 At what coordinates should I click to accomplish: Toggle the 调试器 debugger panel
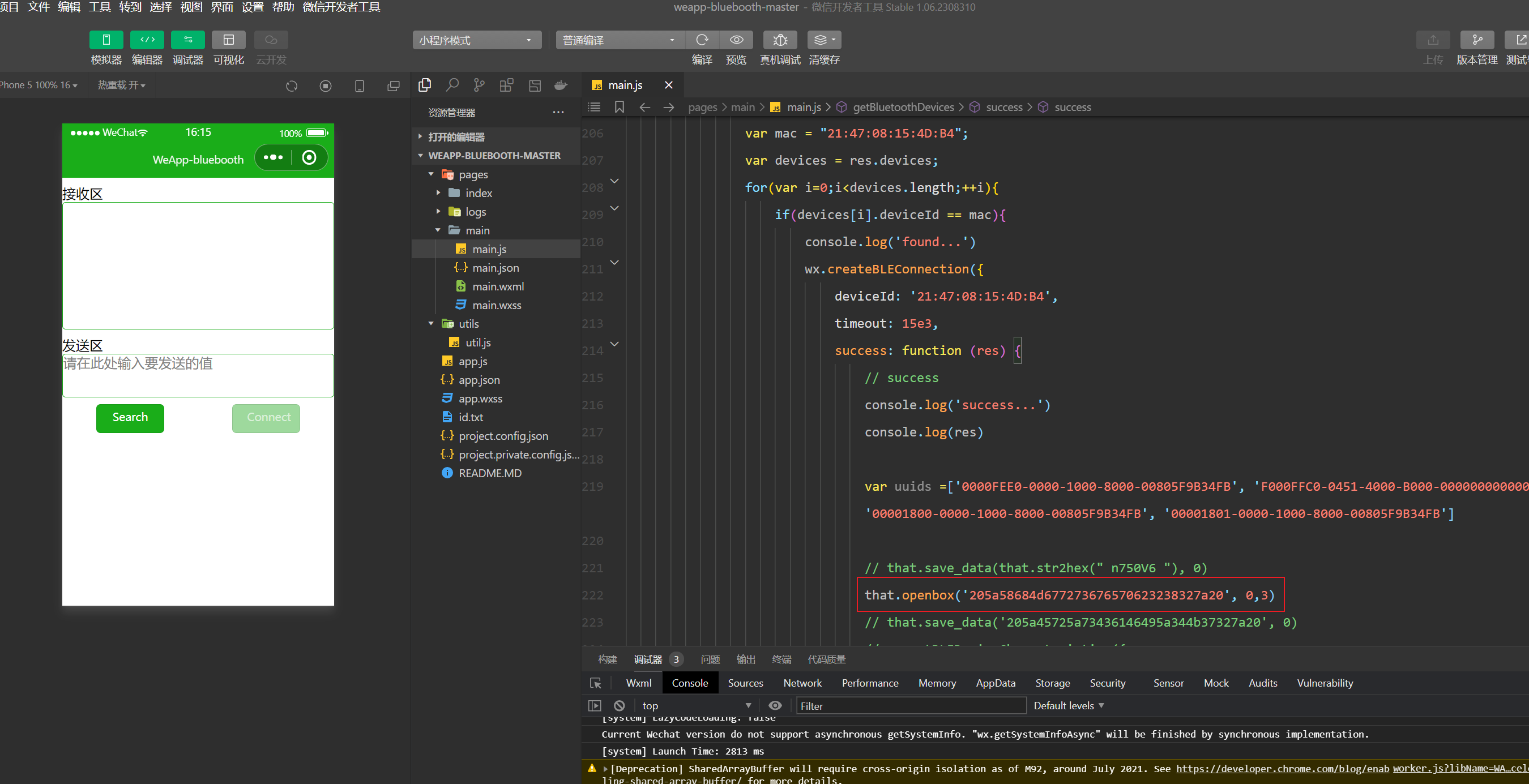pyautogui.click(x=187, y=40)
